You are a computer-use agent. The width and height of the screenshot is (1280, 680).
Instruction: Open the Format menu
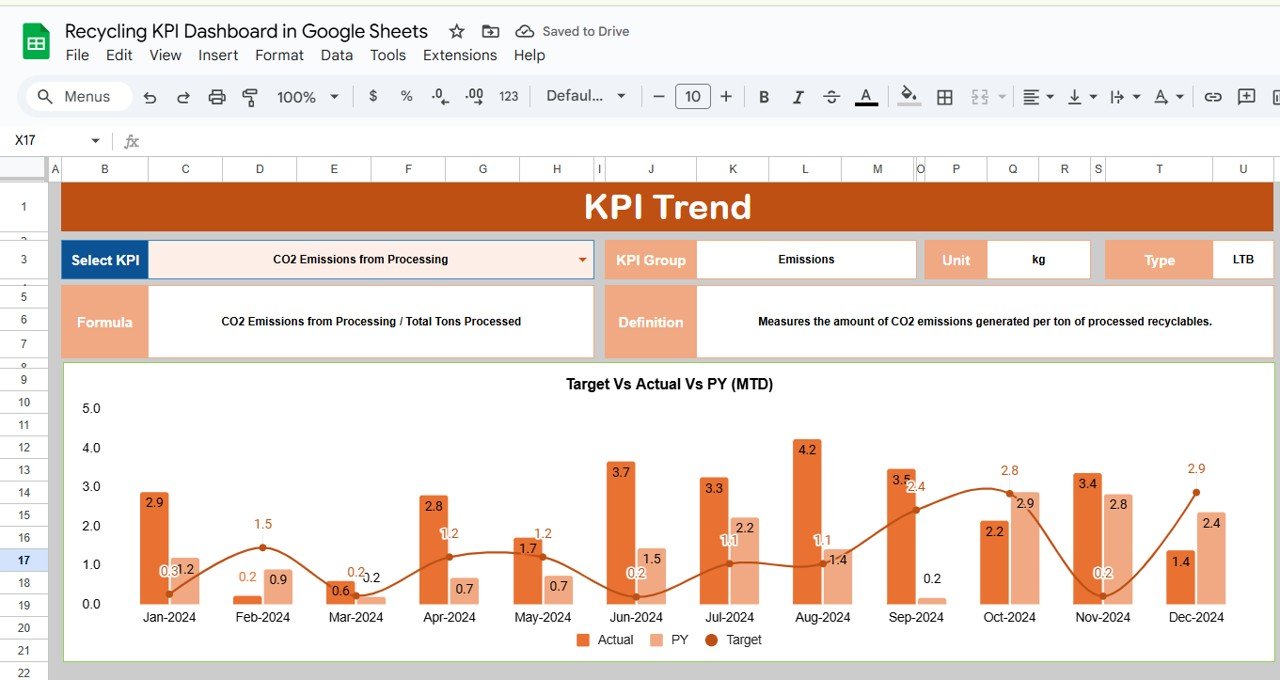tap(279, 55)
